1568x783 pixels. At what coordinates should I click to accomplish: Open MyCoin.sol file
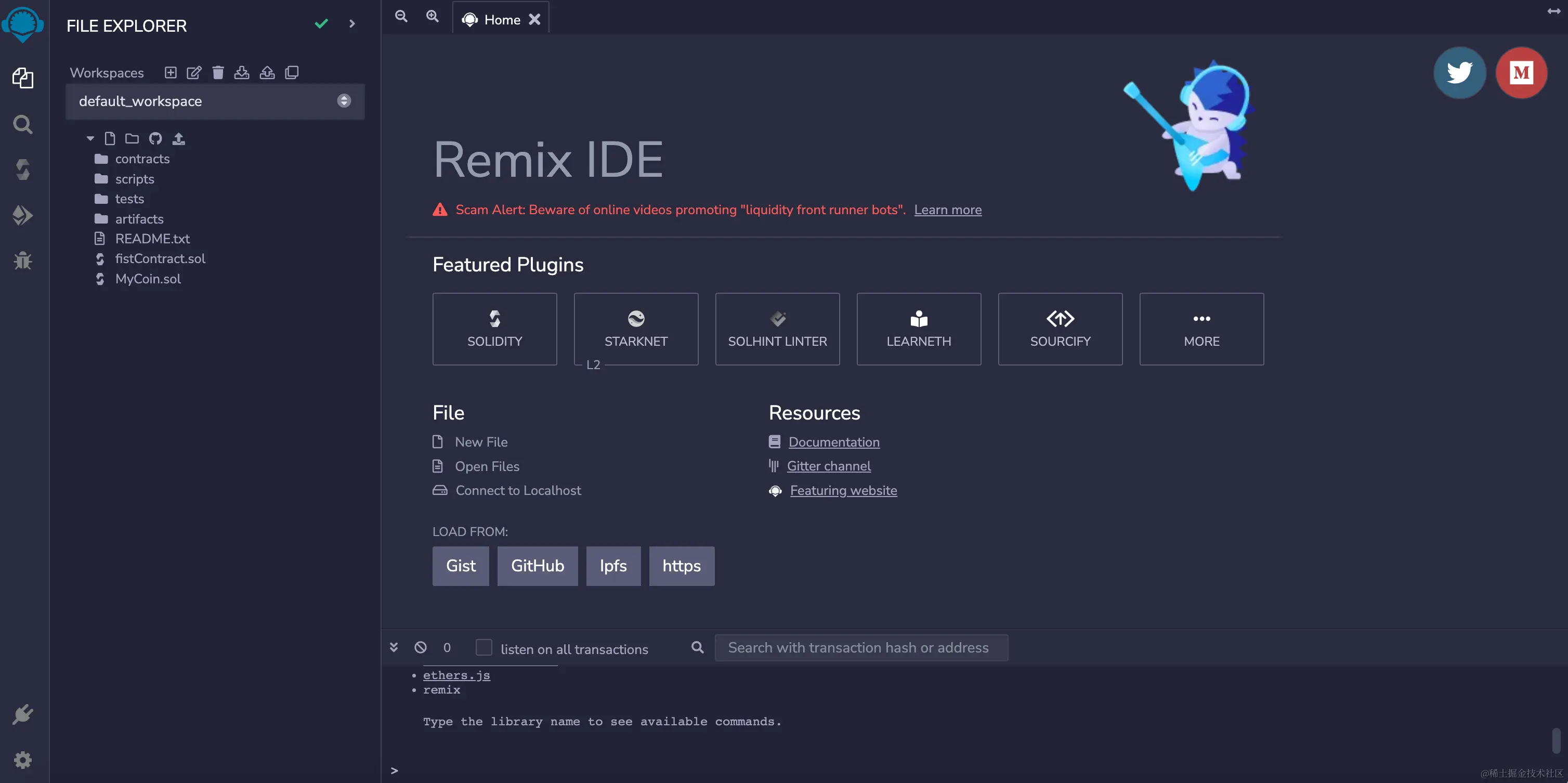[148, 279]
